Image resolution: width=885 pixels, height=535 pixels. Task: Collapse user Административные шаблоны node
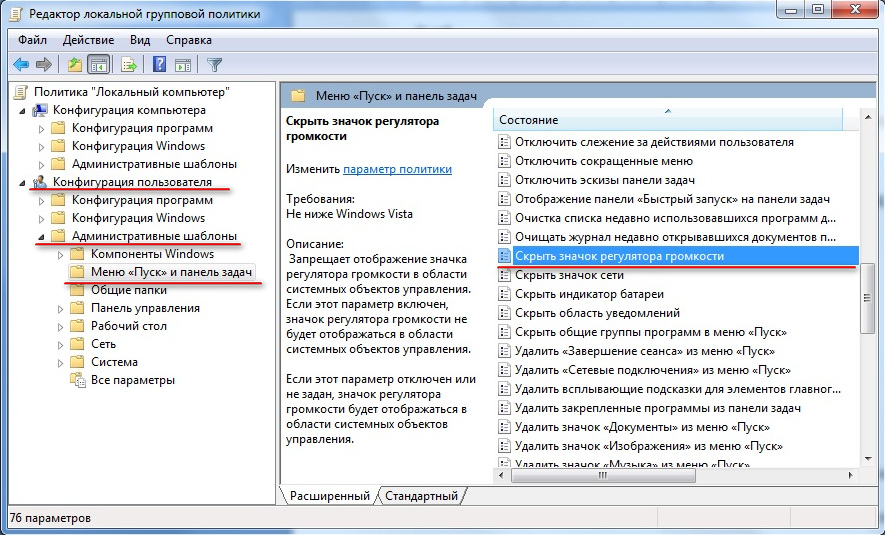[41, 237]
